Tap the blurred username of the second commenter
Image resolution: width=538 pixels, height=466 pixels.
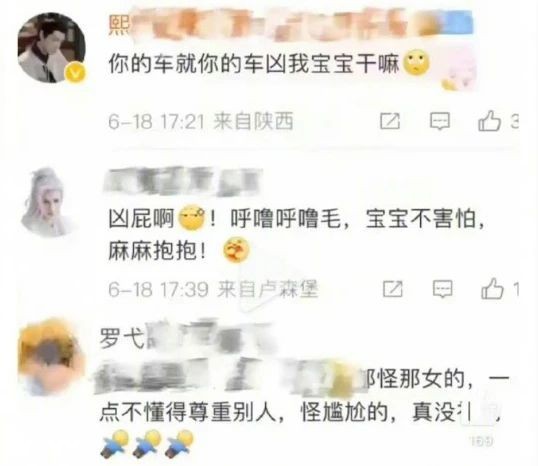[183, 181]
